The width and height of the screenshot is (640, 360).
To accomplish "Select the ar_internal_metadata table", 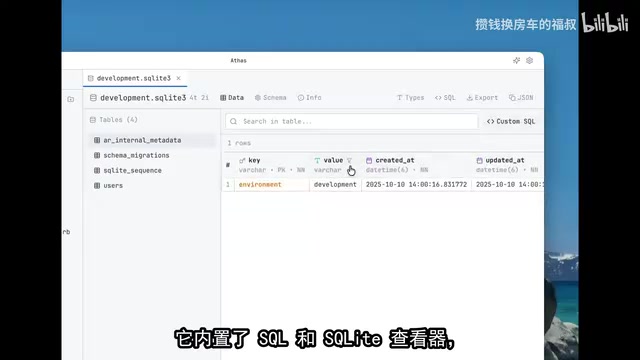I will [151, 140].
